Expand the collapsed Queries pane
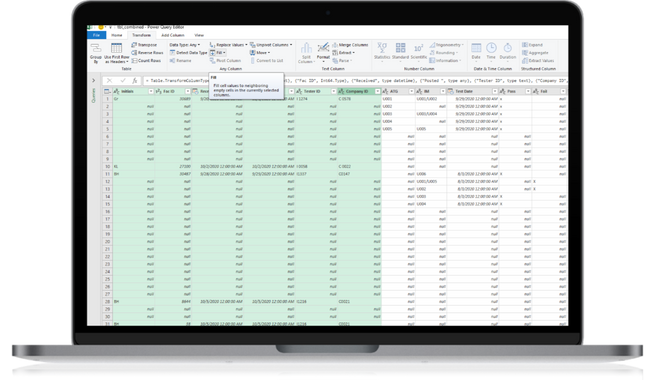 click(94, 81)
